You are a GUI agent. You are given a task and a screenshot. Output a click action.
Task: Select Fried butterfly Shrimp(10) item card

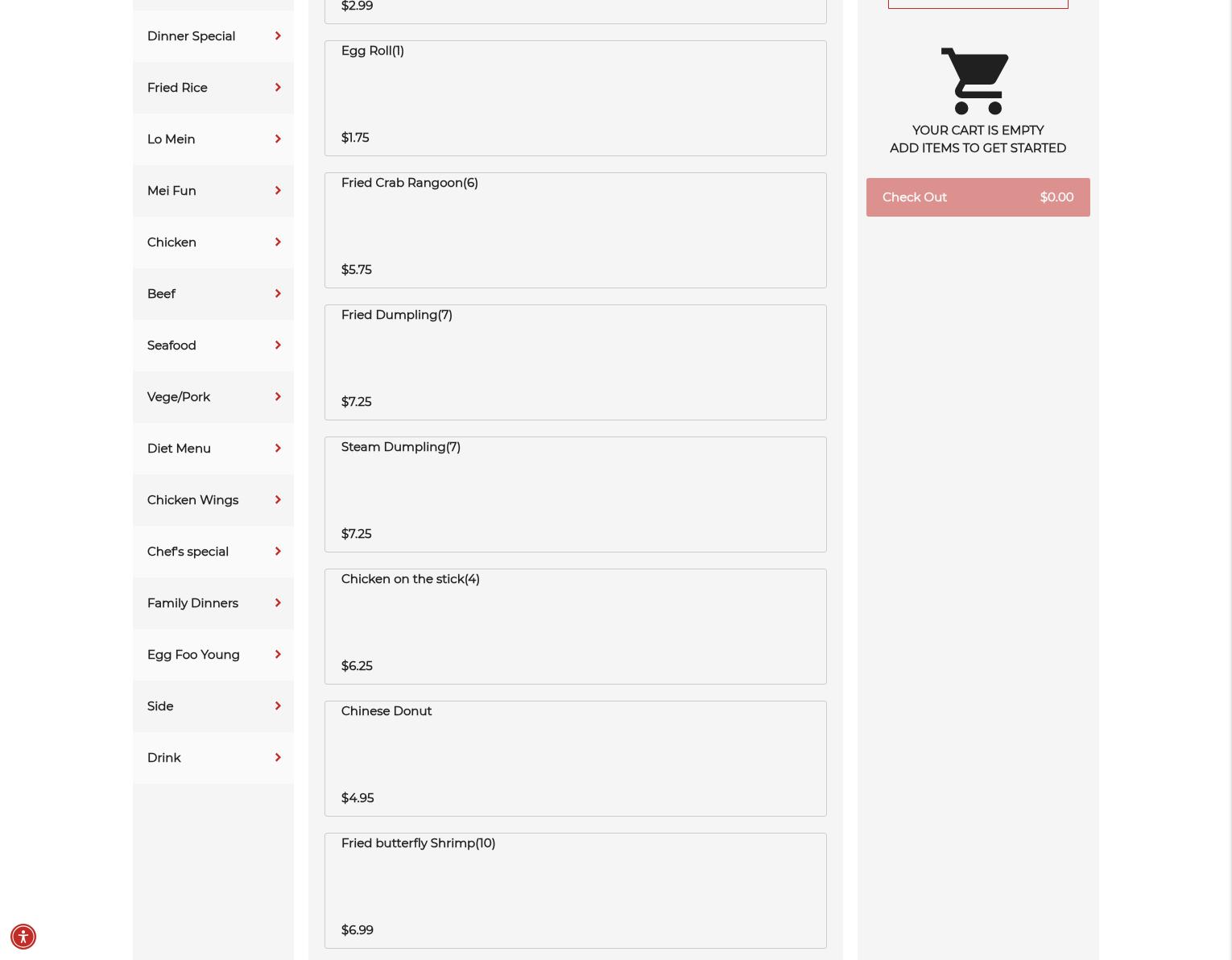click(x=576, y=891)
